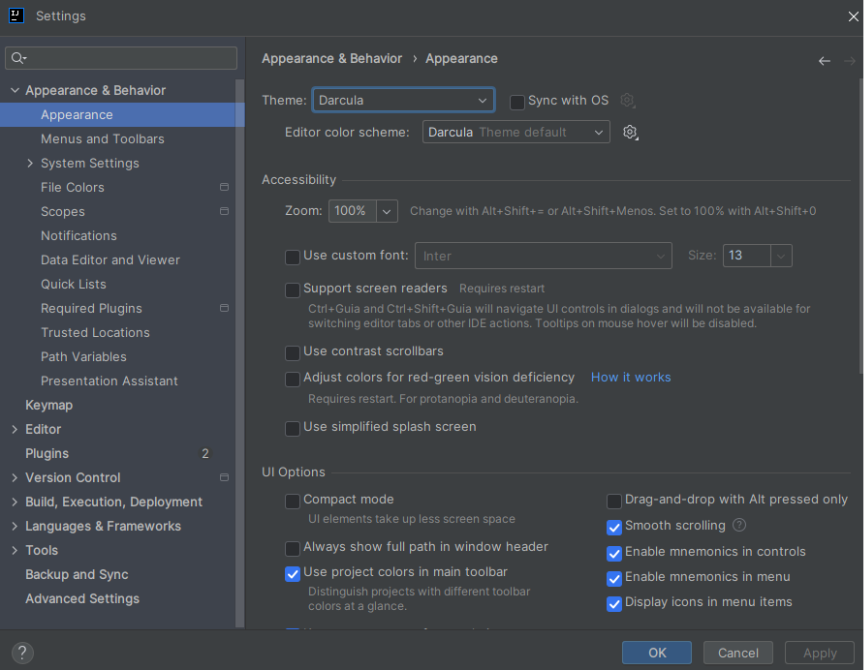The image size is (864, 670).
Task: Disable Smooth scrolling checkbox
Action: (x=614, y=527)
